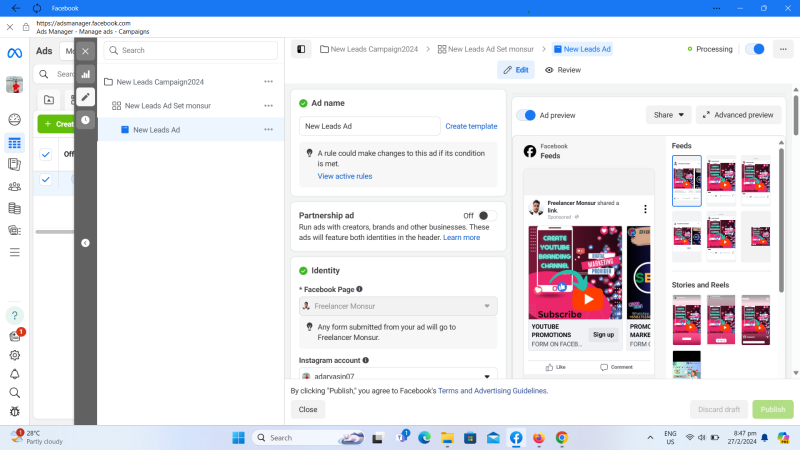Open Advanced preview
This screenshot has height=450, width=800.
[738, 115]
